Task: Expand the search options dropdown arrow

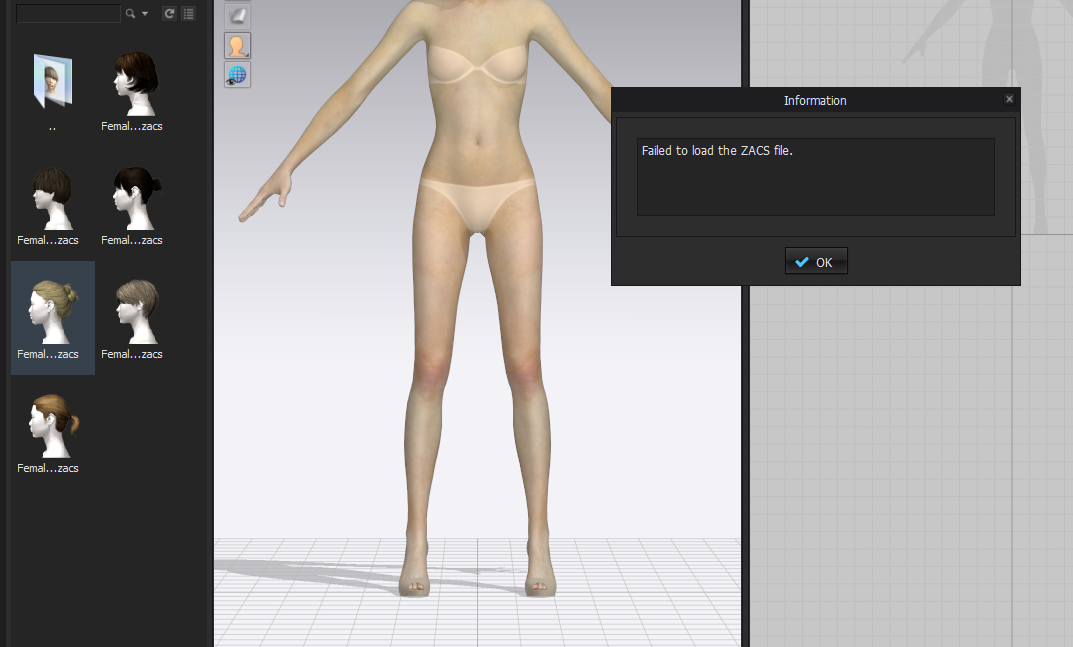Action: pyautogui.click(x=145, y=14)
